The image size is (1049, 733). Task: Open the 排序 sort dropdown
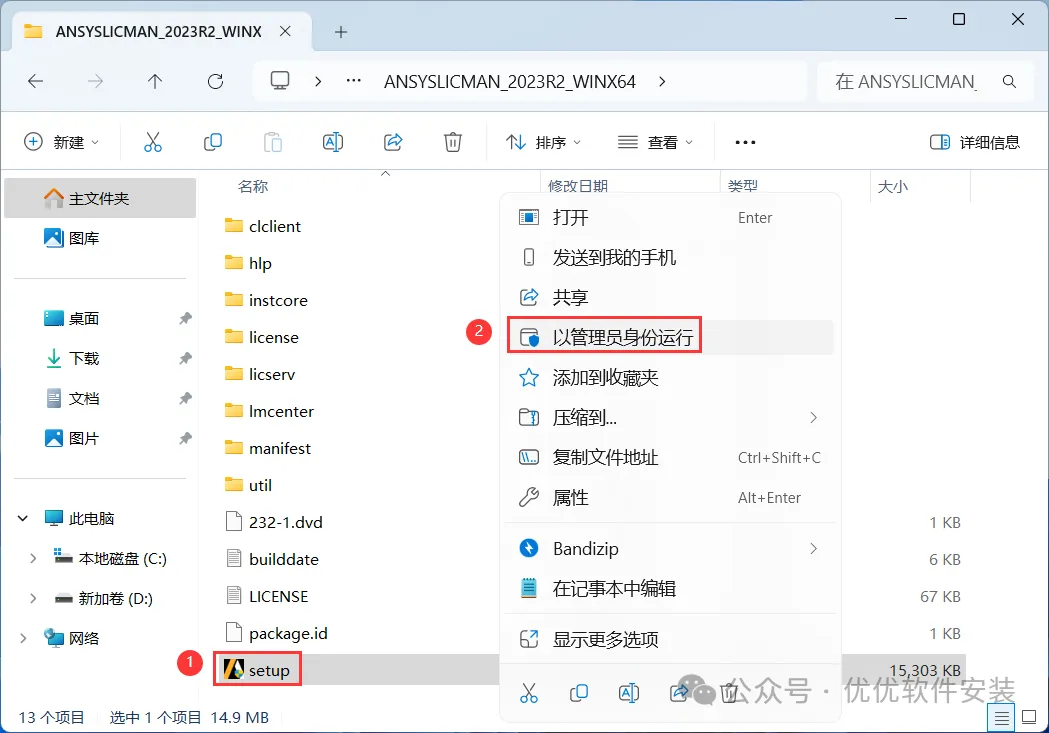543,142
